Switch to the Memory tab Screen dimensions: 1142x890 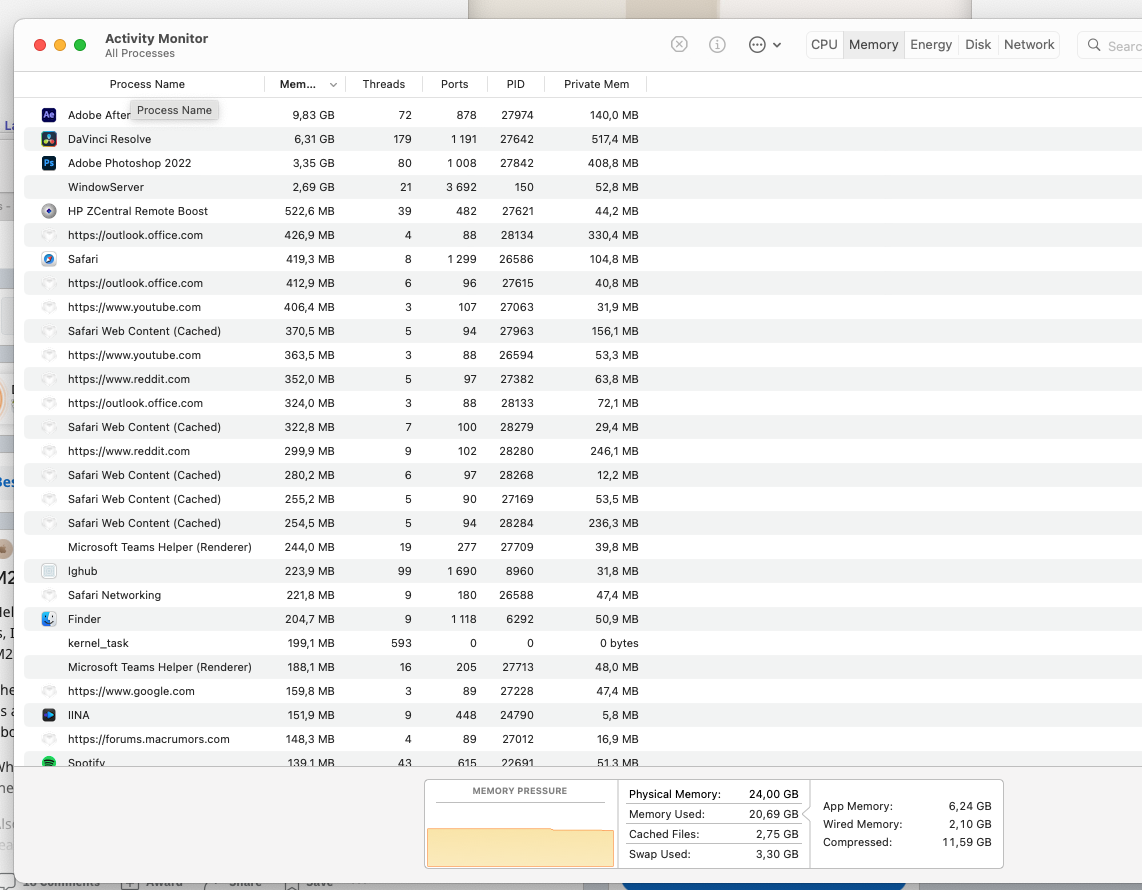coord(873,44)
